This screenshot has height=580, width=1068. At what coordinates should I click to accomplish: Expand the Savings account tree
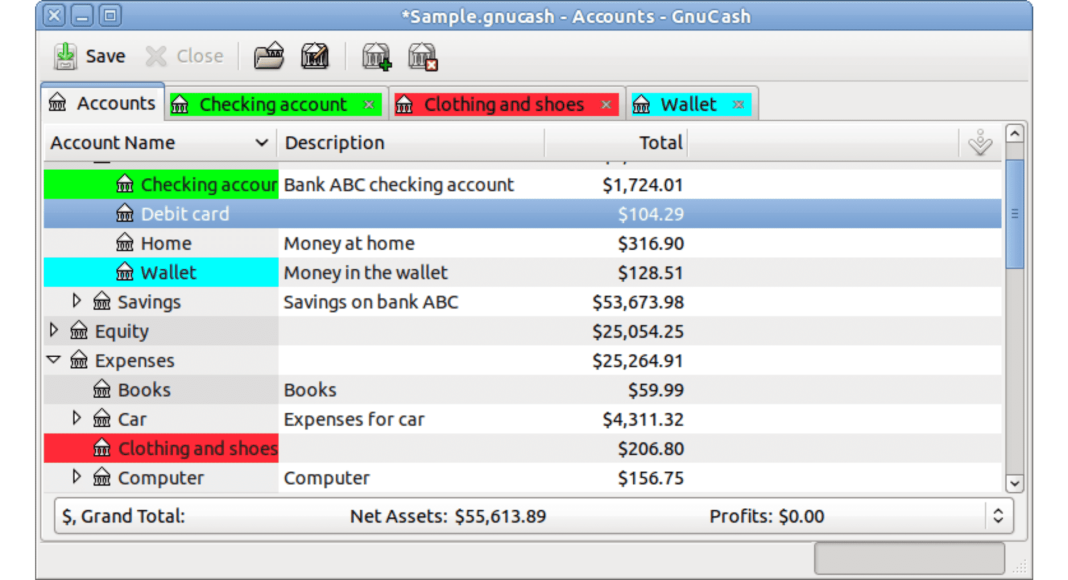(77, 301)
